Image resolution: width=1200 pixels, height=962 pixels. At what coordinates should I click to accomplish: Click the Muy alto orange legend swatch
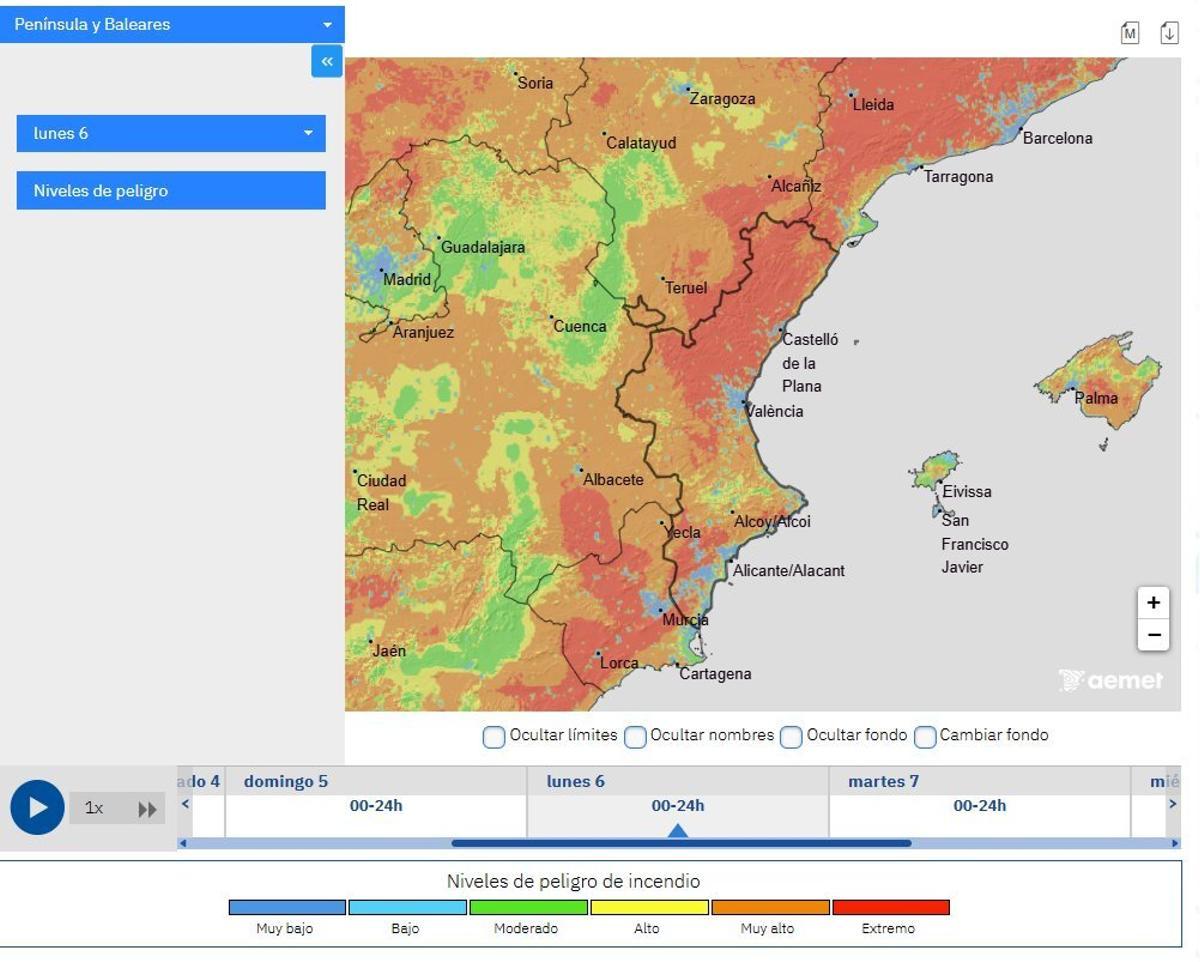click(770, 907)
